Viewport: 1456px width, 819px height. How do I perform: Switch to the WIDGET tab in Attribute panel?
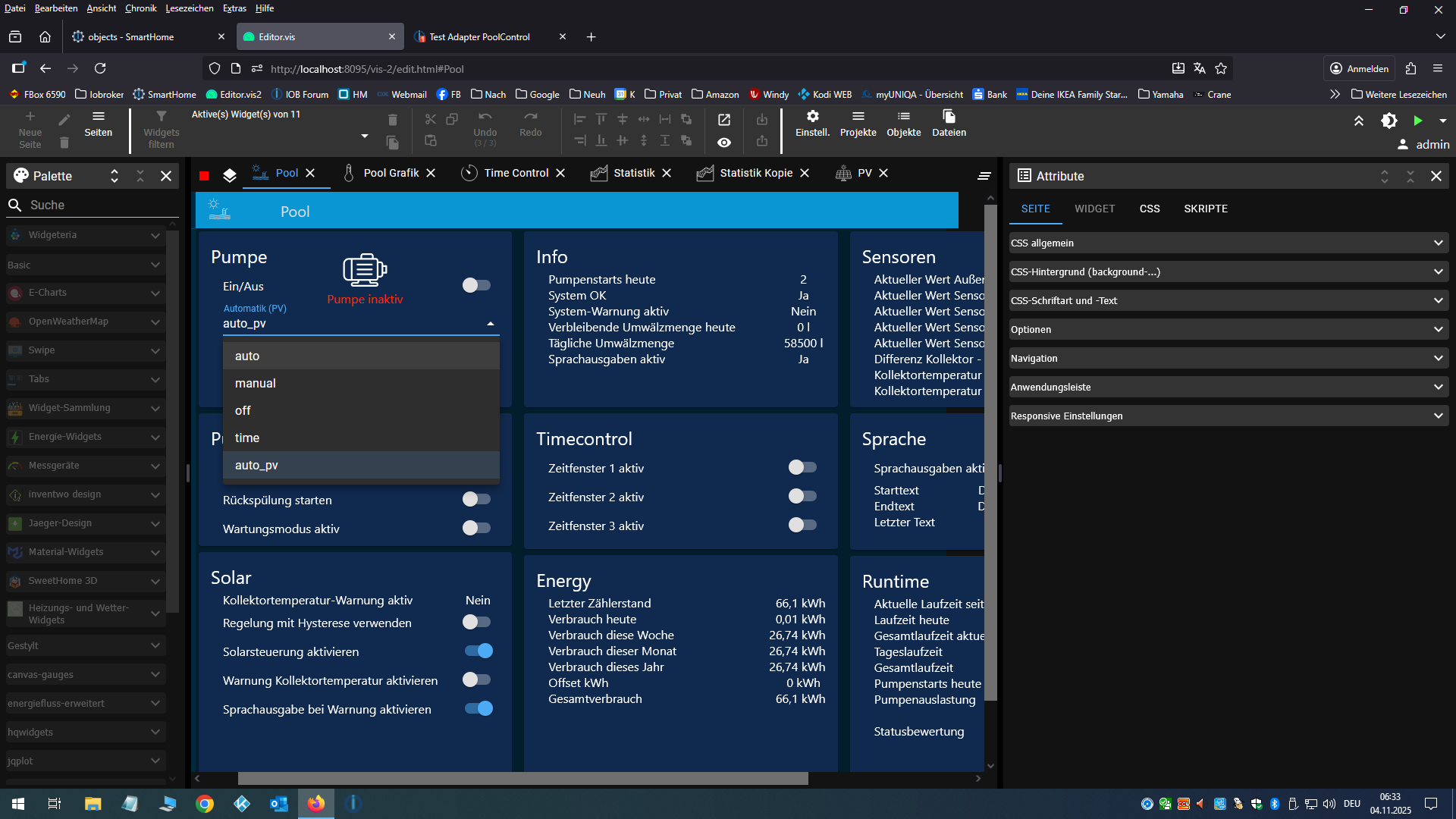click(x=1094, y=209)
